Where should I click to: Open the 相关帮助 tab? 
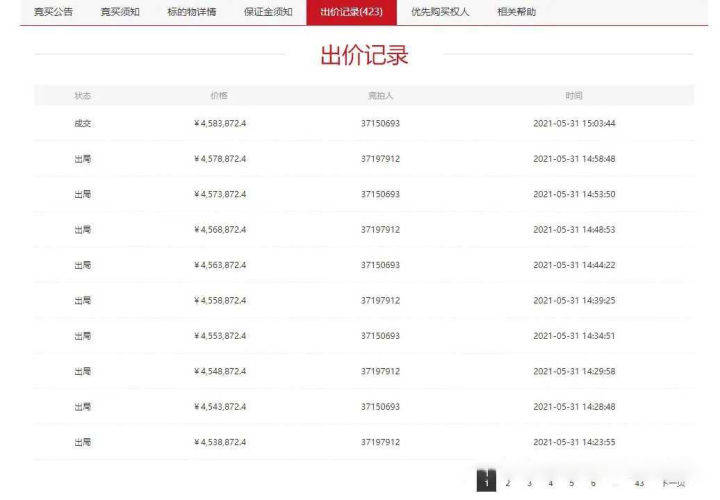click(x=516, y=12)
